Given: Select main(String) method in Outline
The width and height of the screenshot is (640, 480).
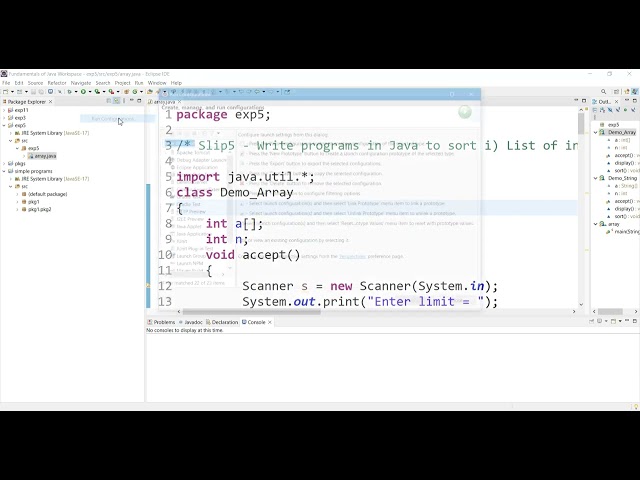Looking at the screenshot, I should [622, 232].
